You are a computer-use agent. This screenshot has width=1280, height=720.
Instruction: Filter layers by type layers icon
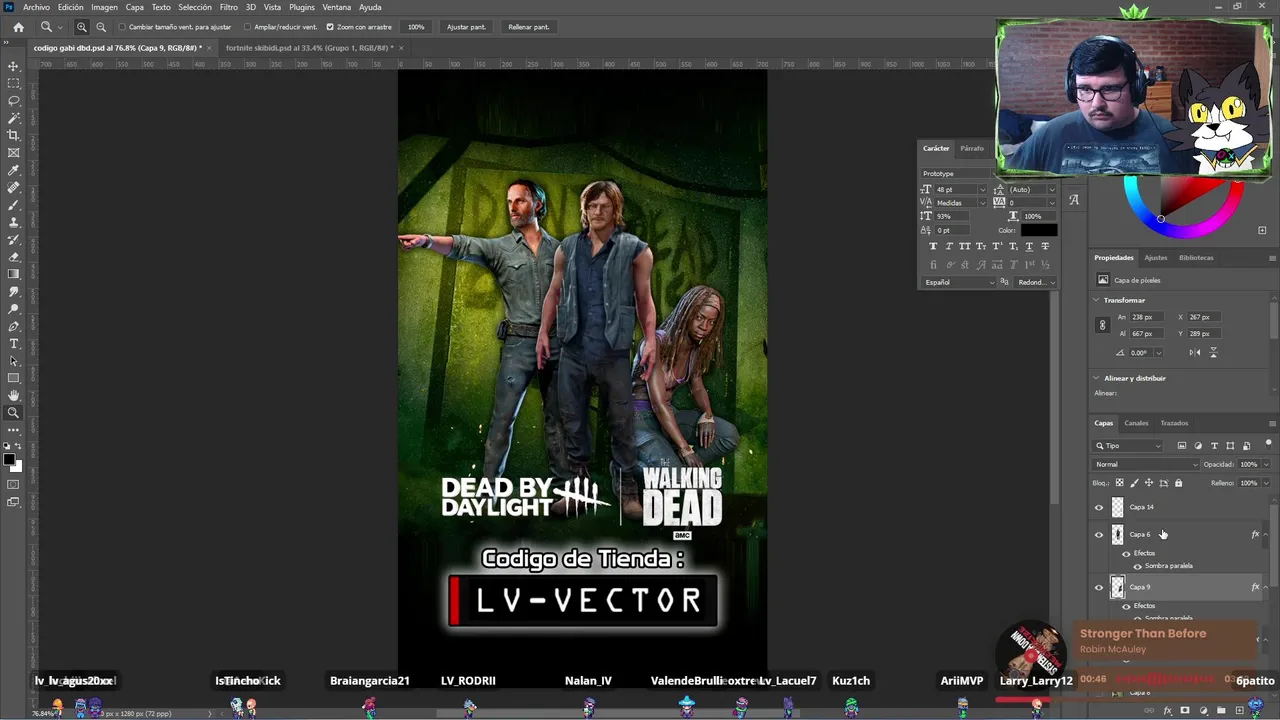(1214, 445)
